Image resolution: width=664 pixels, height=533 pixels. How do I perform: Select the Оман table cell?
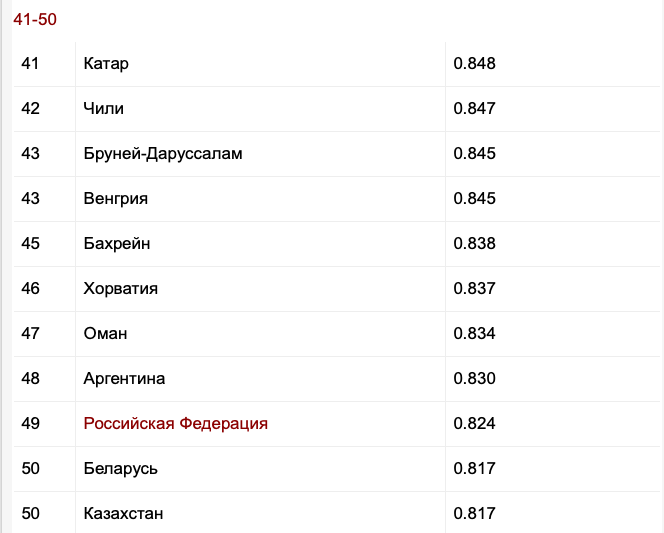106,334
